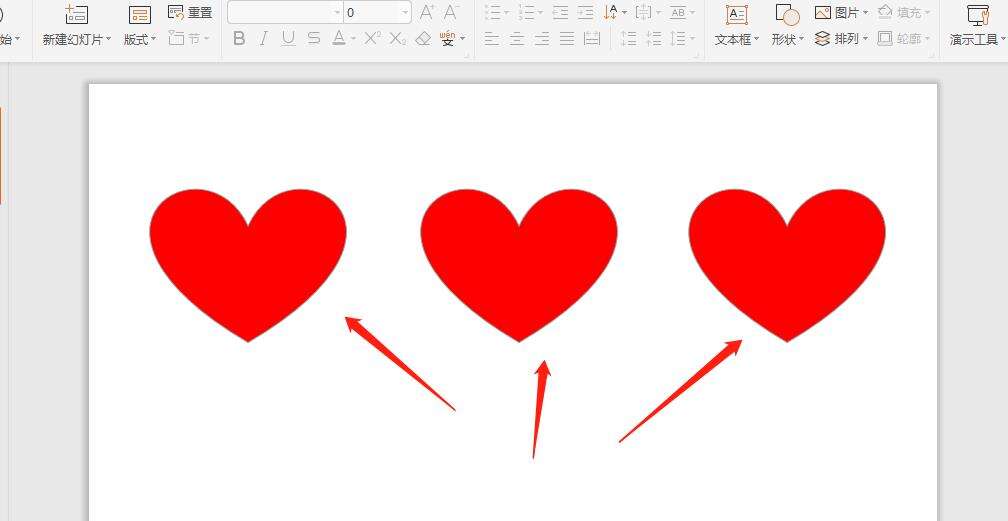
Task: Click the text direction icon
Action: (611, 12)
